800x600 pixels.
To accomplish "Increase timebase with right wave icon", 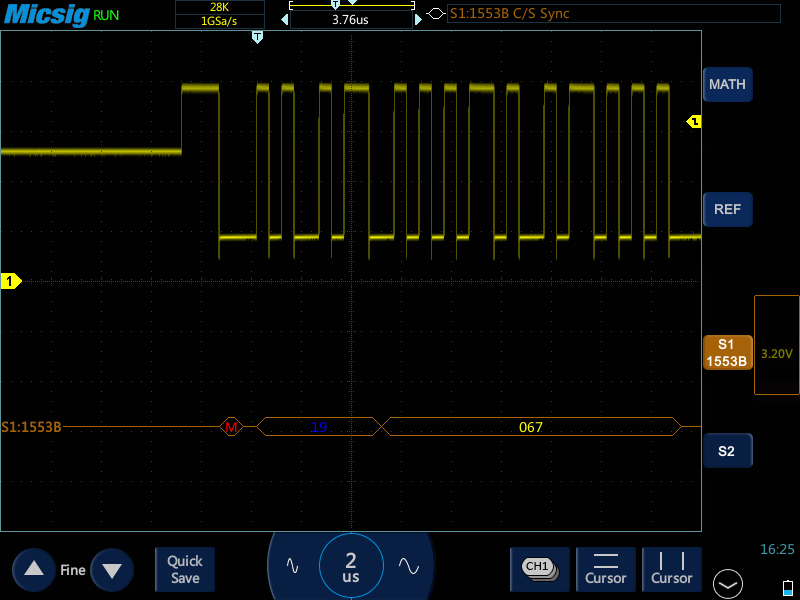I will pyautogui.click(x=408, y=565).
